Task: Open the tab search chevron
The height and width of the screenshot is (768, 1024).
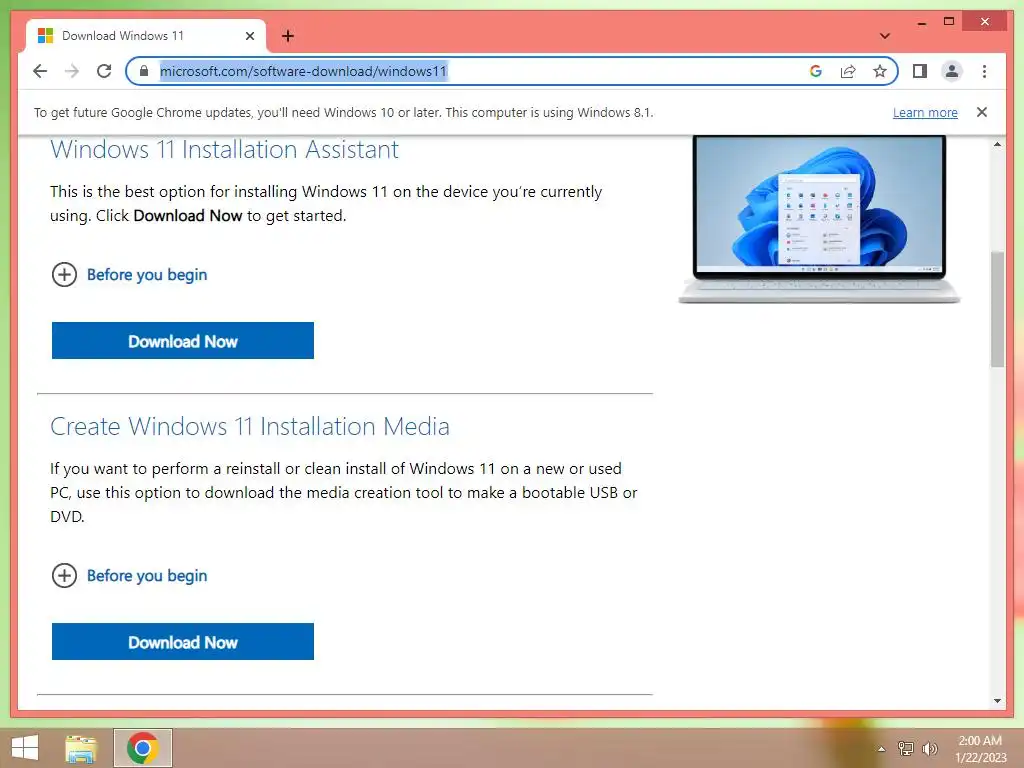Action: [x=884, y=36]
